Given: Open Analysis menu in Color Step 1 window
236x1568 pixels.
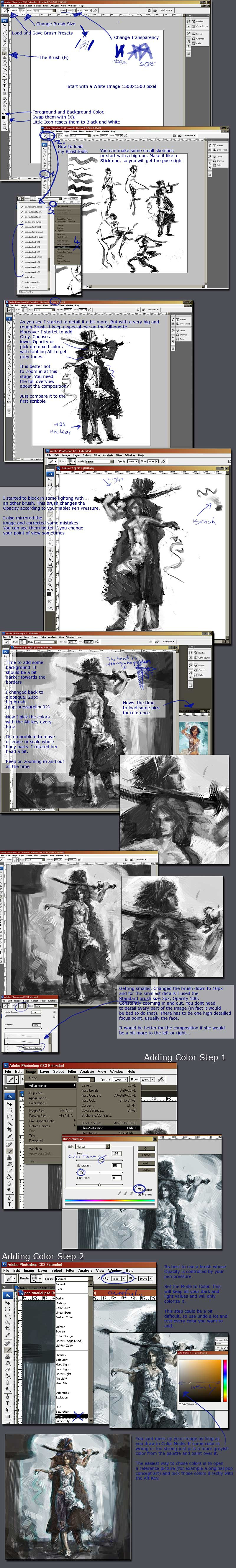Looking at the screenshot, I should coord(87,1071).
